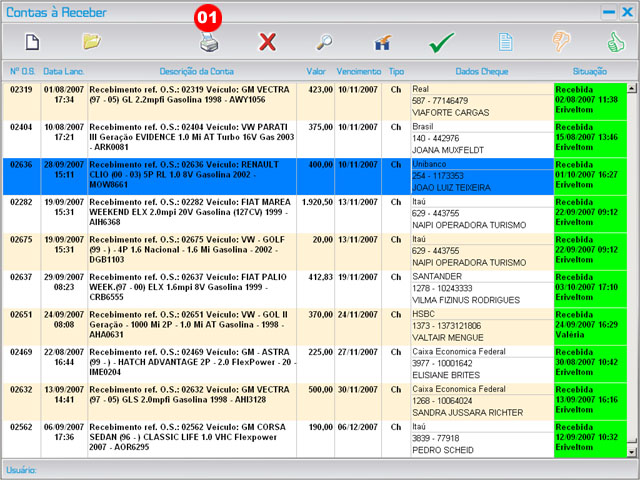The height and width of the screenshot is (480, 640).
Task: Click the VW GOLF DGB1103 description
Action: point(187,250)
